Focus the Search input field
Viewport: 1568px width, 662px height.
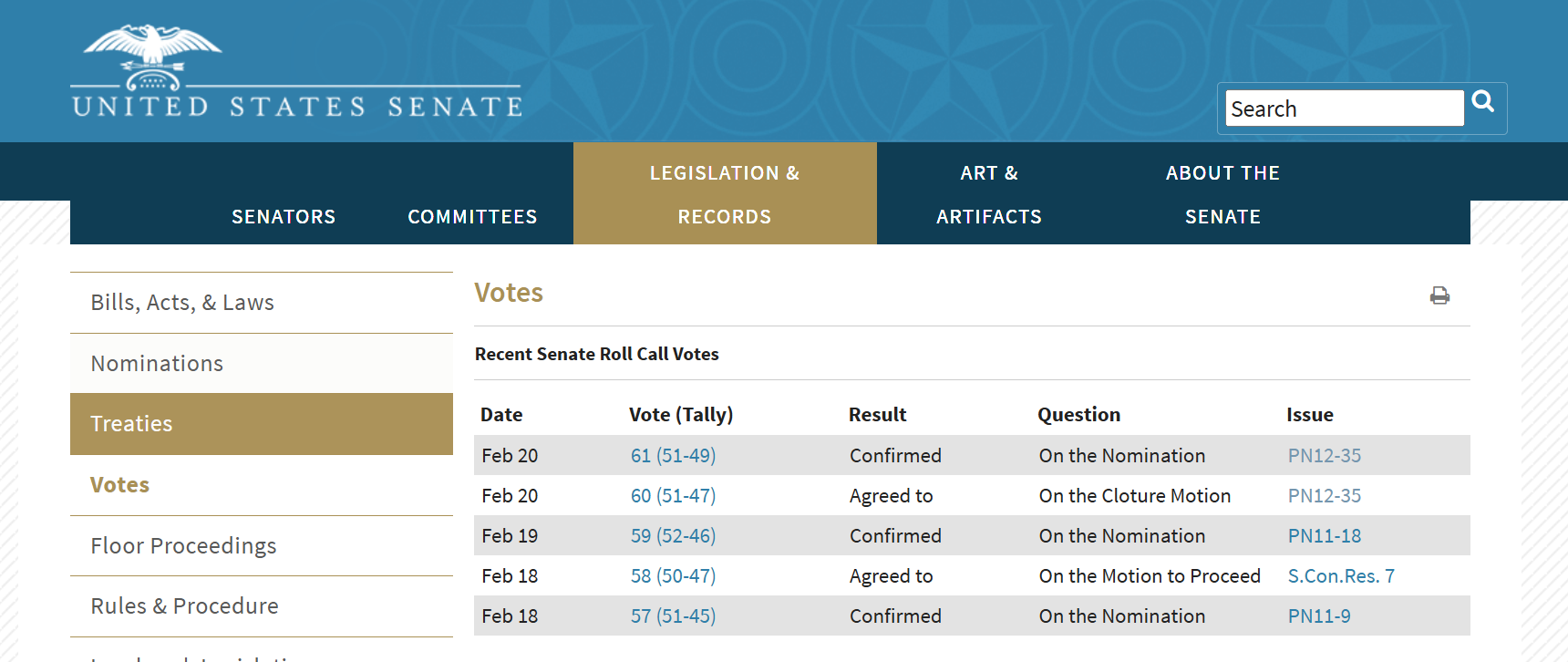pyautogui.click(x=1345, y=109)
